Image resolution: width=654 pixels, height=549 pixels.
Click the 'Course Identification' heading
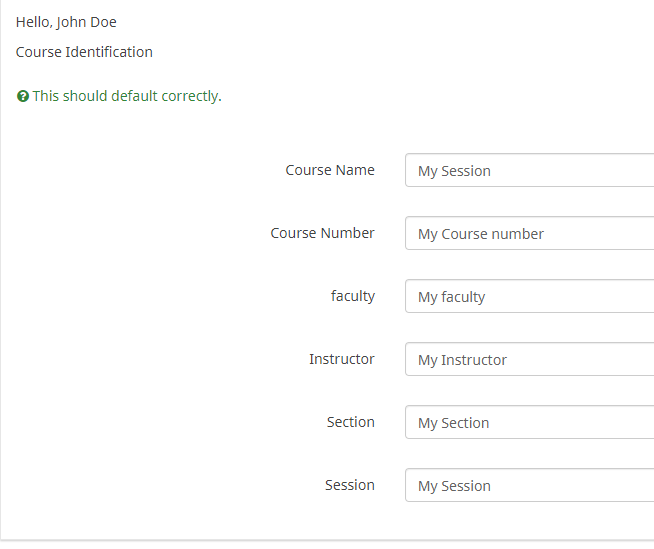pos(84,52)
